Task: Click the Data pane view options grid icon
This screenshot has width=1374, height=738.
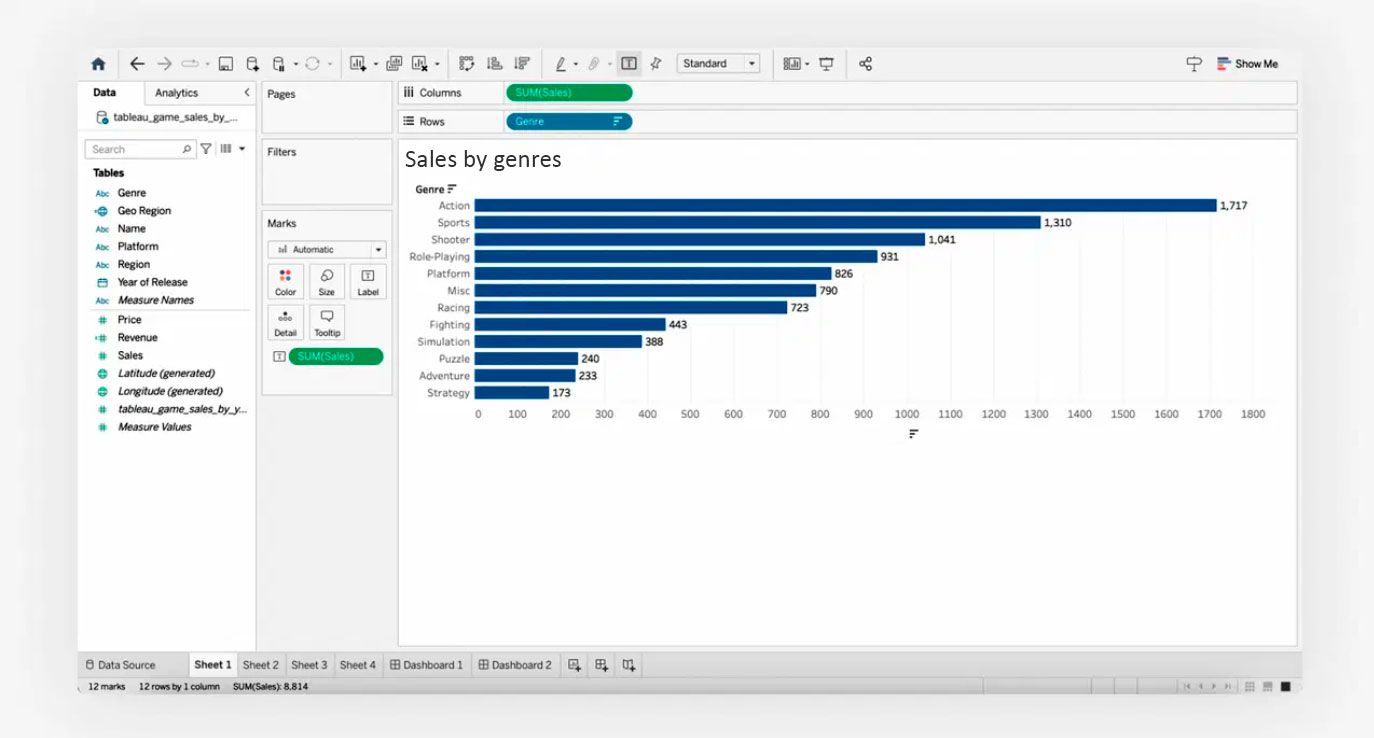Action: 226,149
